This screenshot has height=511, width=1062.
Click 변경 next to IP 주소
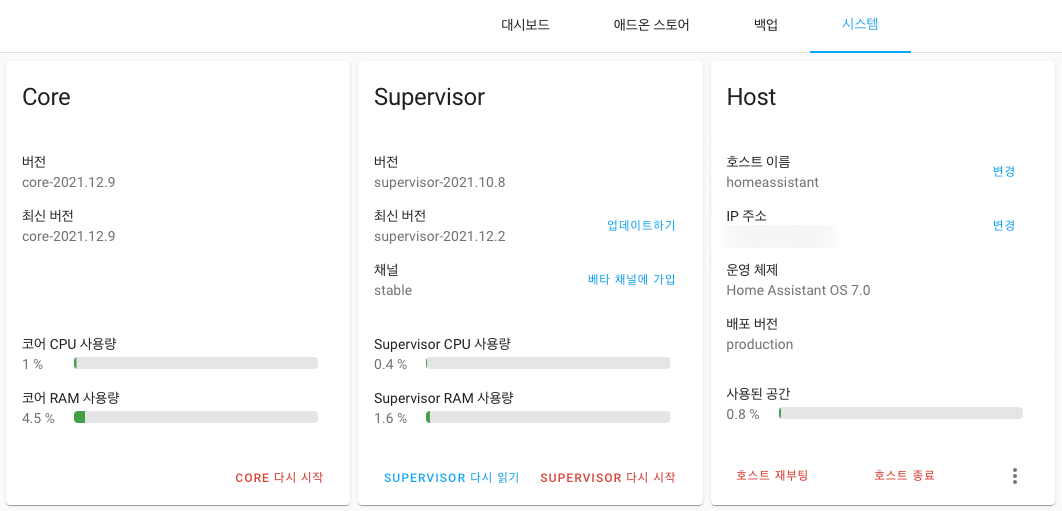tap(1004, 226)
